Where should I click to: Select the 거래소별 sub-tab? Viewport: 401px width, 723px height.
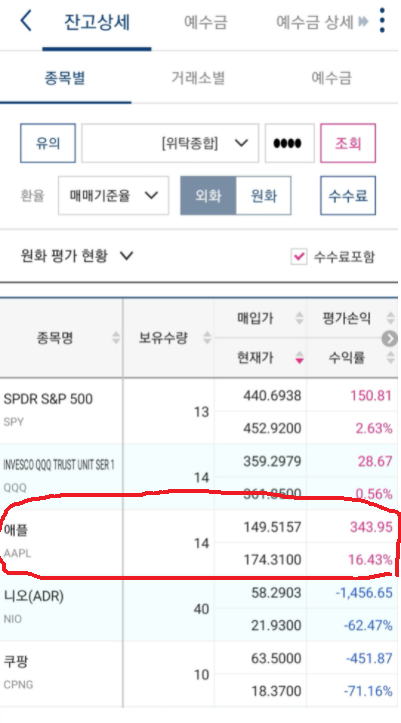pyautogui.click(x=198, y=78)
